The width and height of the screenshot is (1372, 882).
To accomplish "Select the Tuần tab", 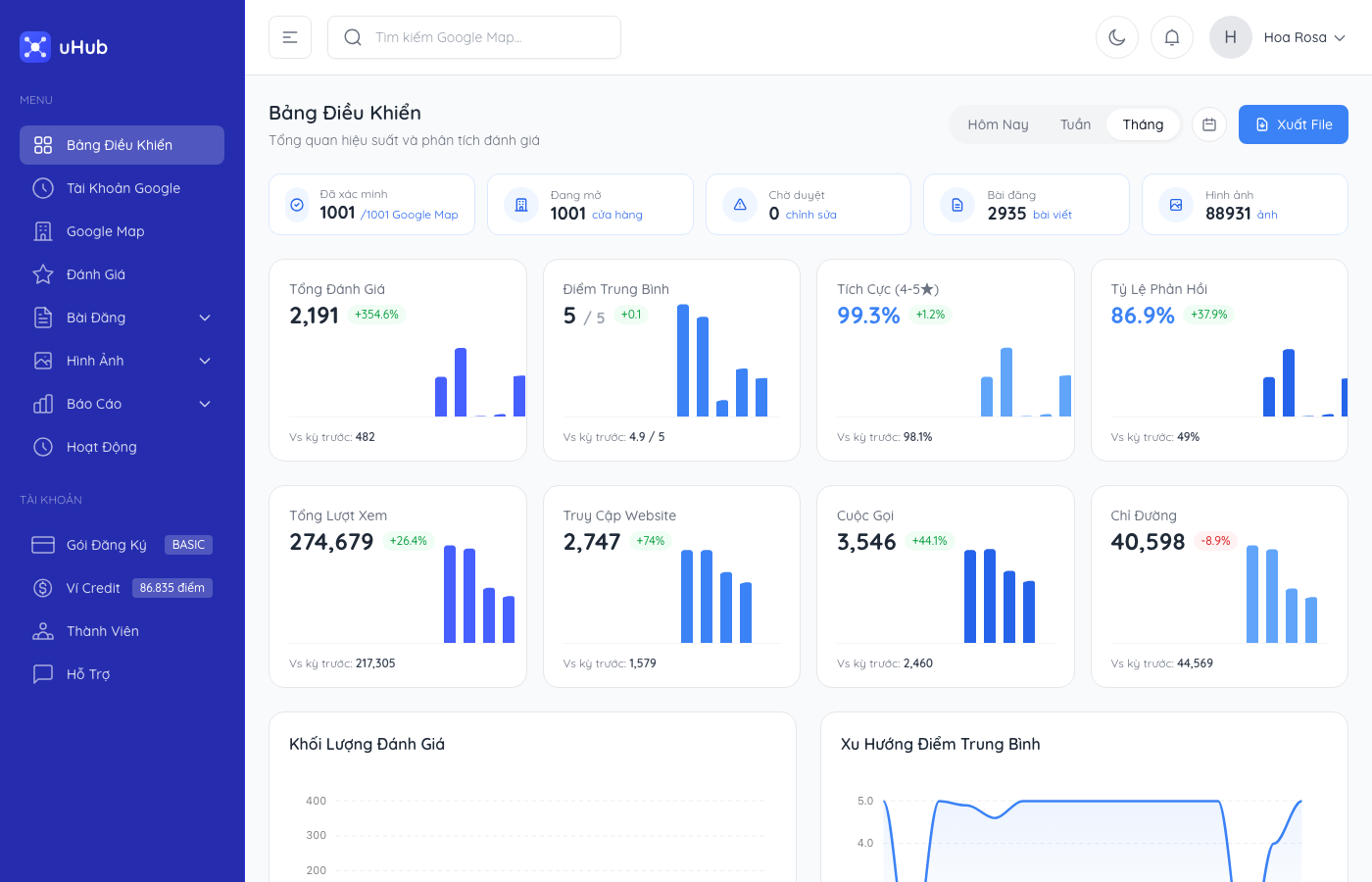I will tap(1075, 124).
